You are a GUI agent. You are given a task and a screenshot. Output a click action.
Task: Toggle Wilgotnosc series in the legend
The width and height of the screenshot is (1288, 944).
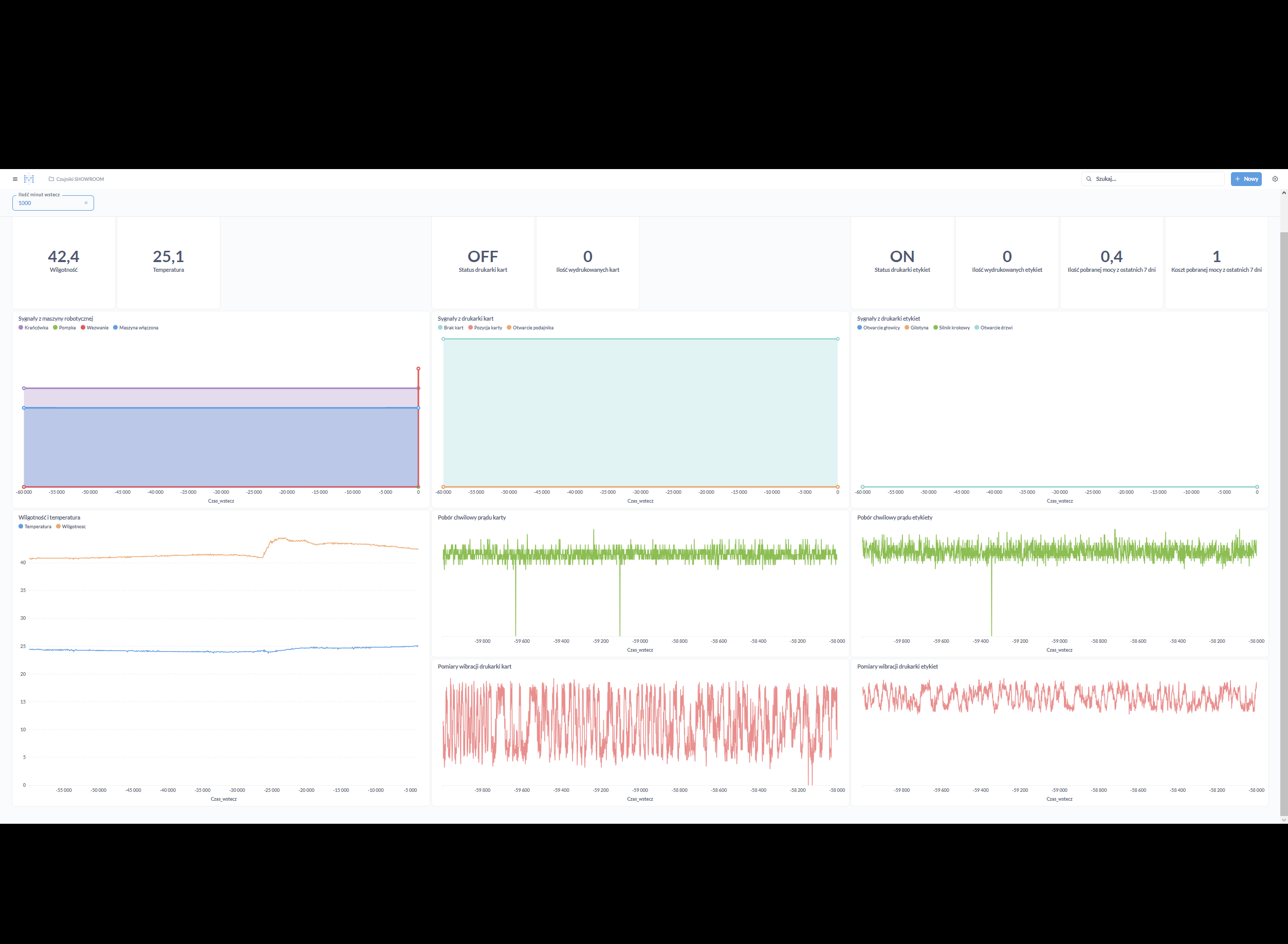71,527
